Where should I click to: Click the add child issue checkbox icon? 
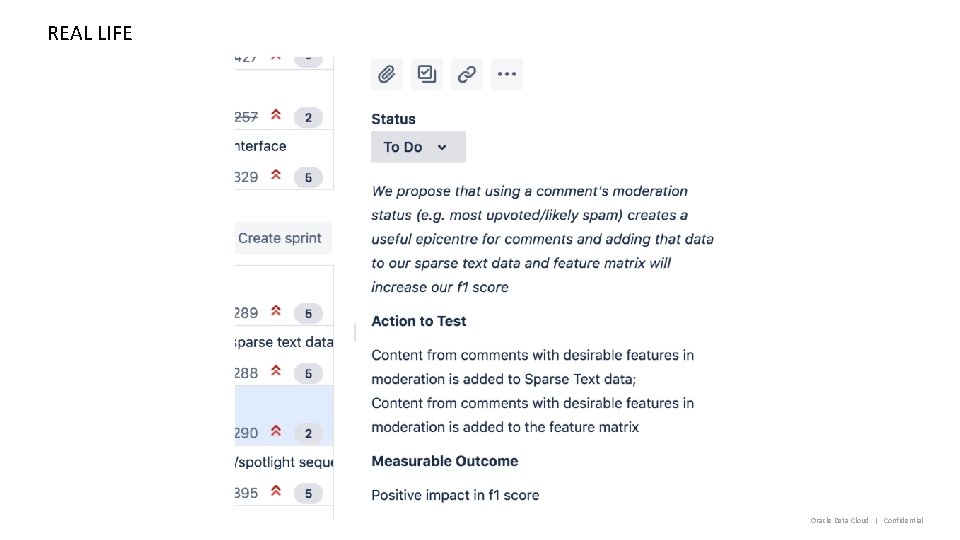(427, 74)
